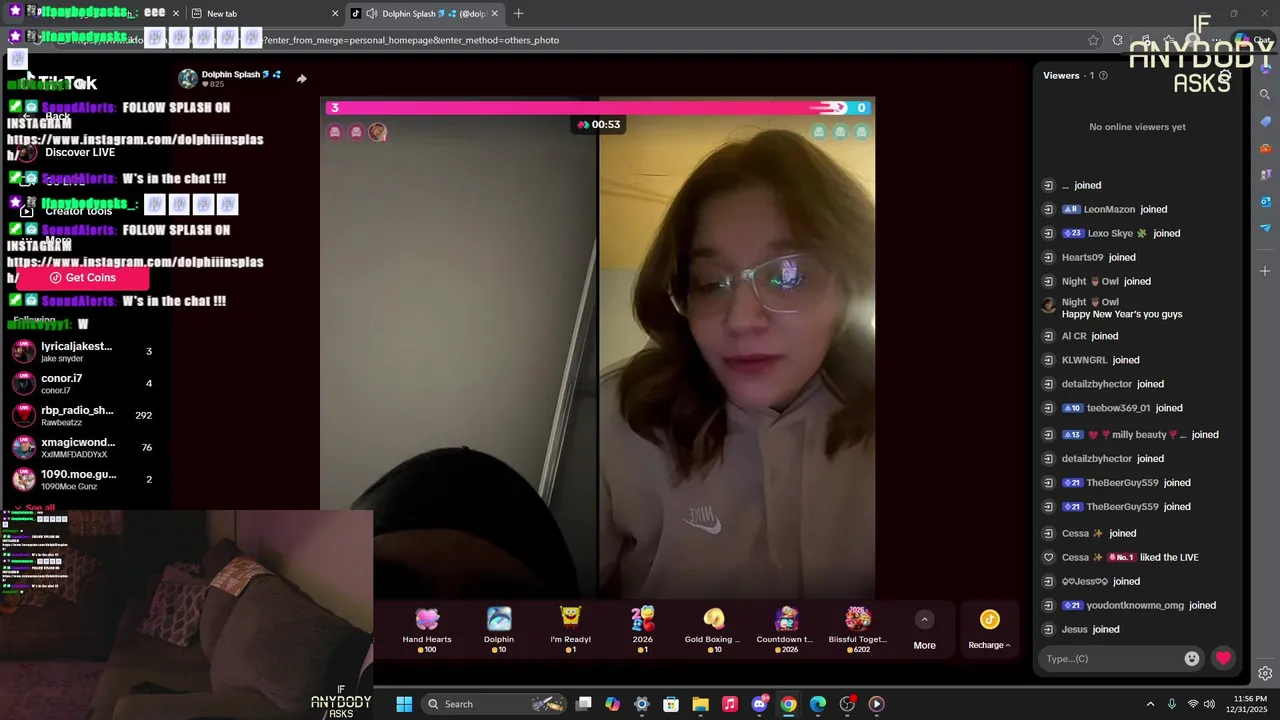Open conor.i7 live from Following list
This screenshot has width=1280, height=720.
point(84,383)
